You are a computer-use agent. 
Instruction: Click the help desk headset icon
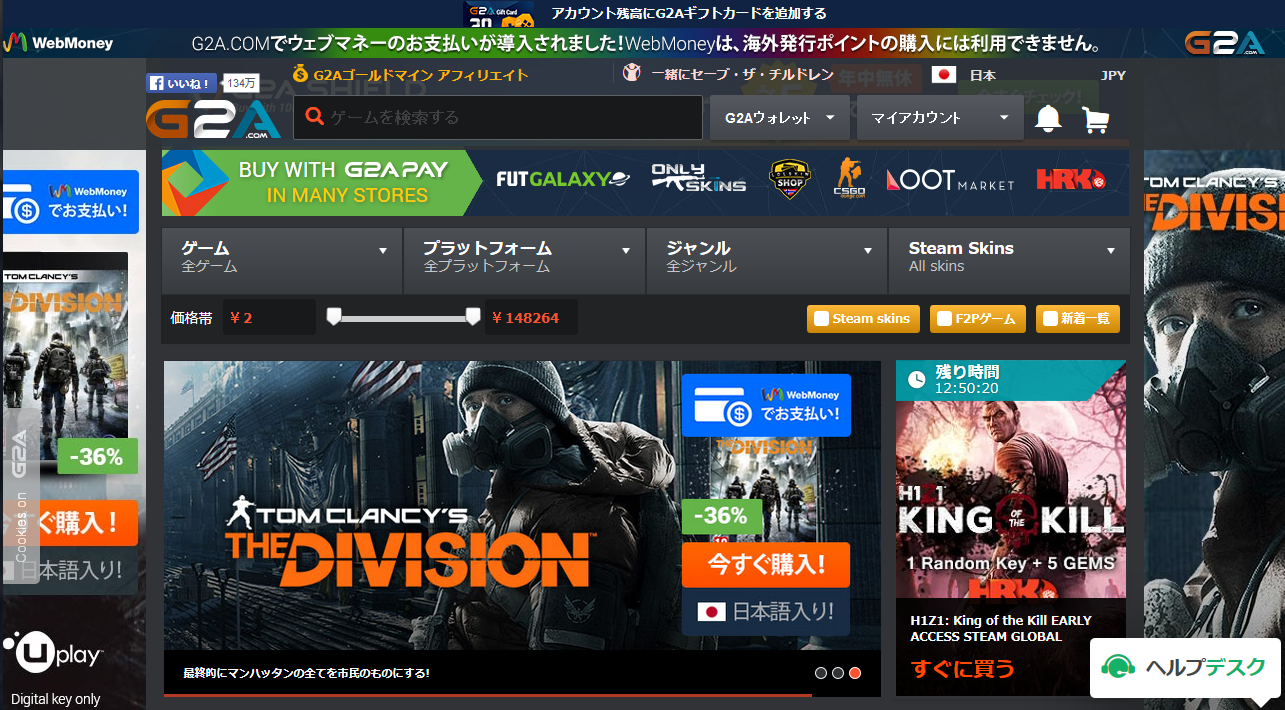(x=1116, y=667)
